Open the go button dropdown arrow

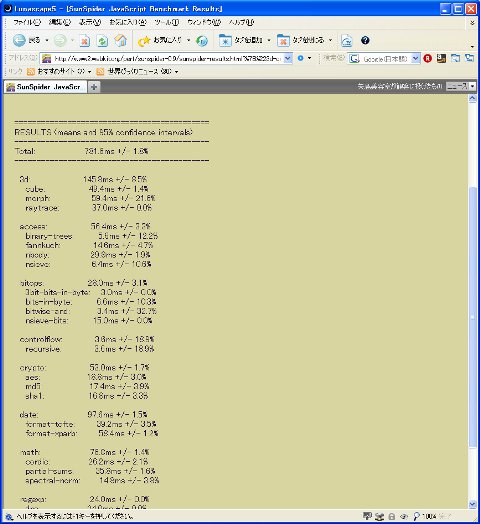(310, 58)
